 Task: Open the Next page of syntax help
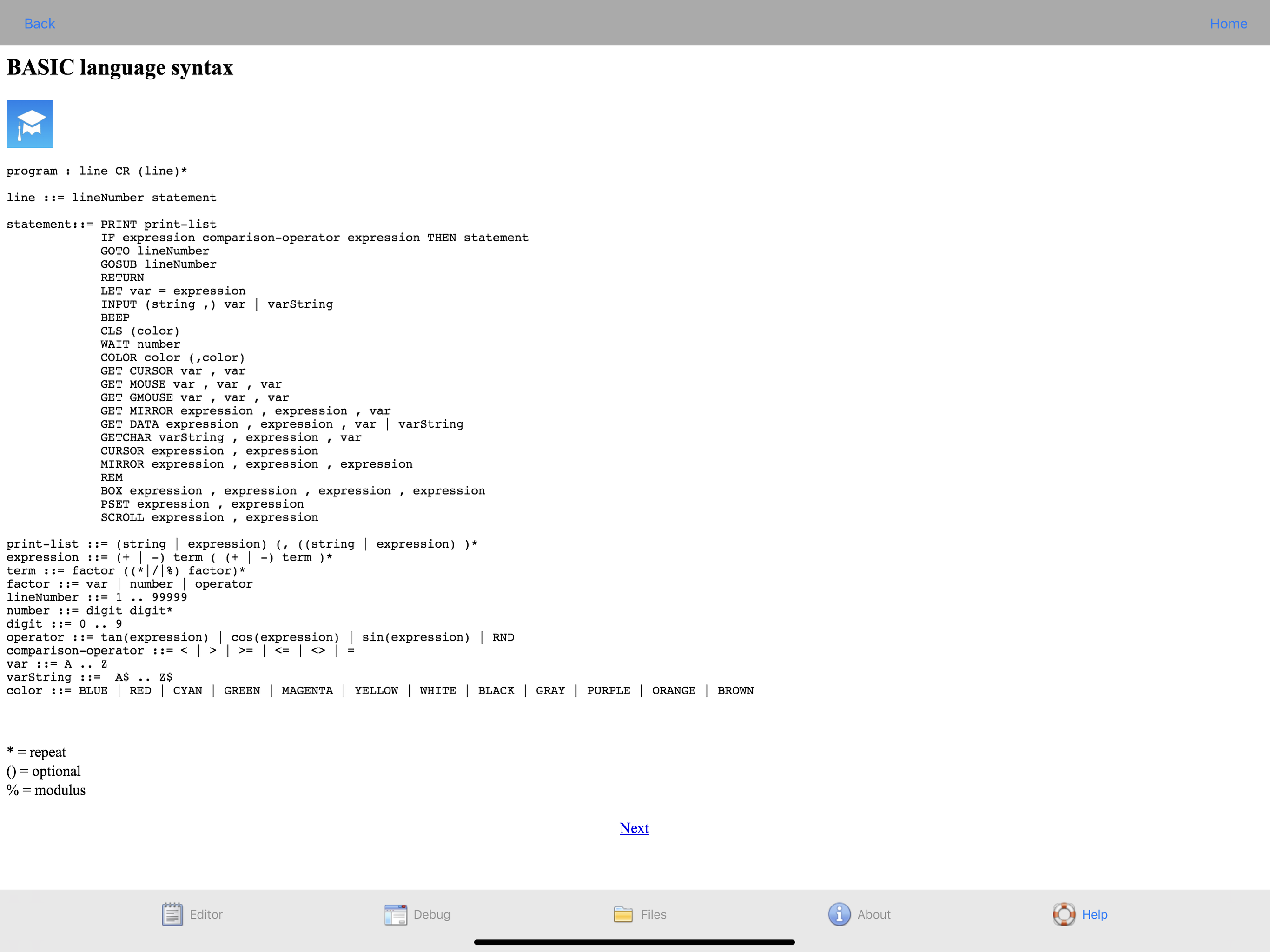click(634, 828)
